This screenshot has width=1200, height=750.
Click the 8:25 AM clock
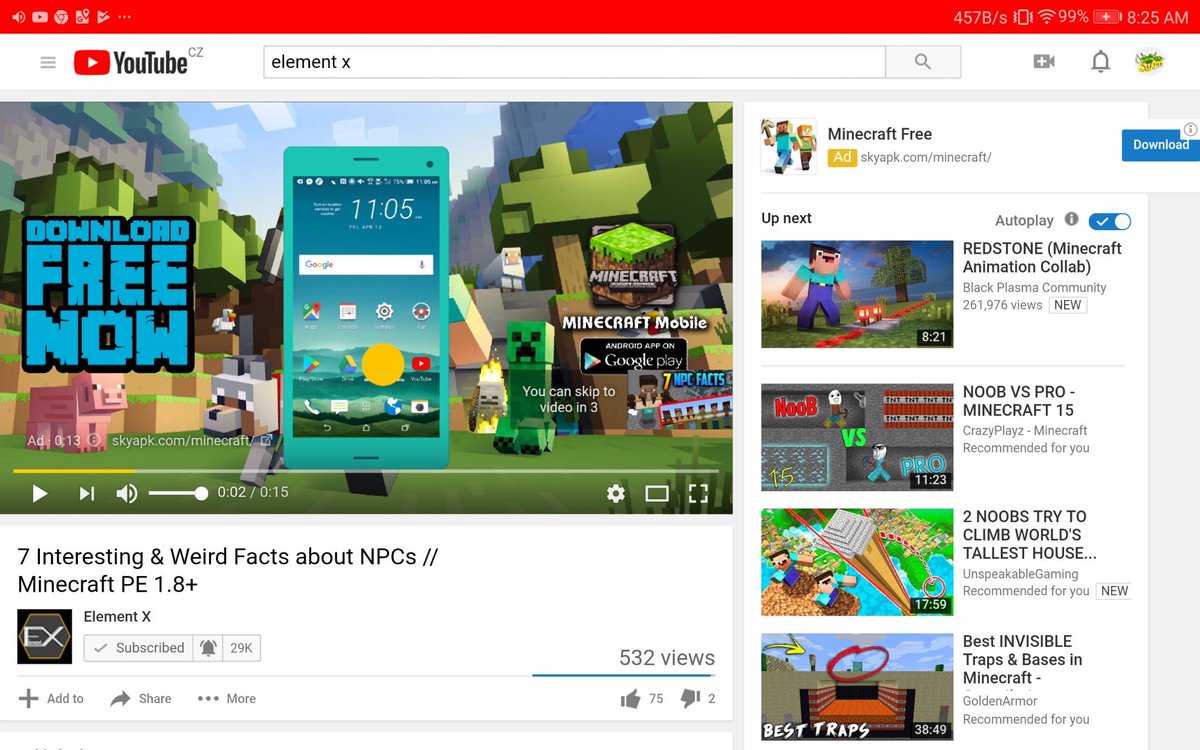tap(1157, 17)
